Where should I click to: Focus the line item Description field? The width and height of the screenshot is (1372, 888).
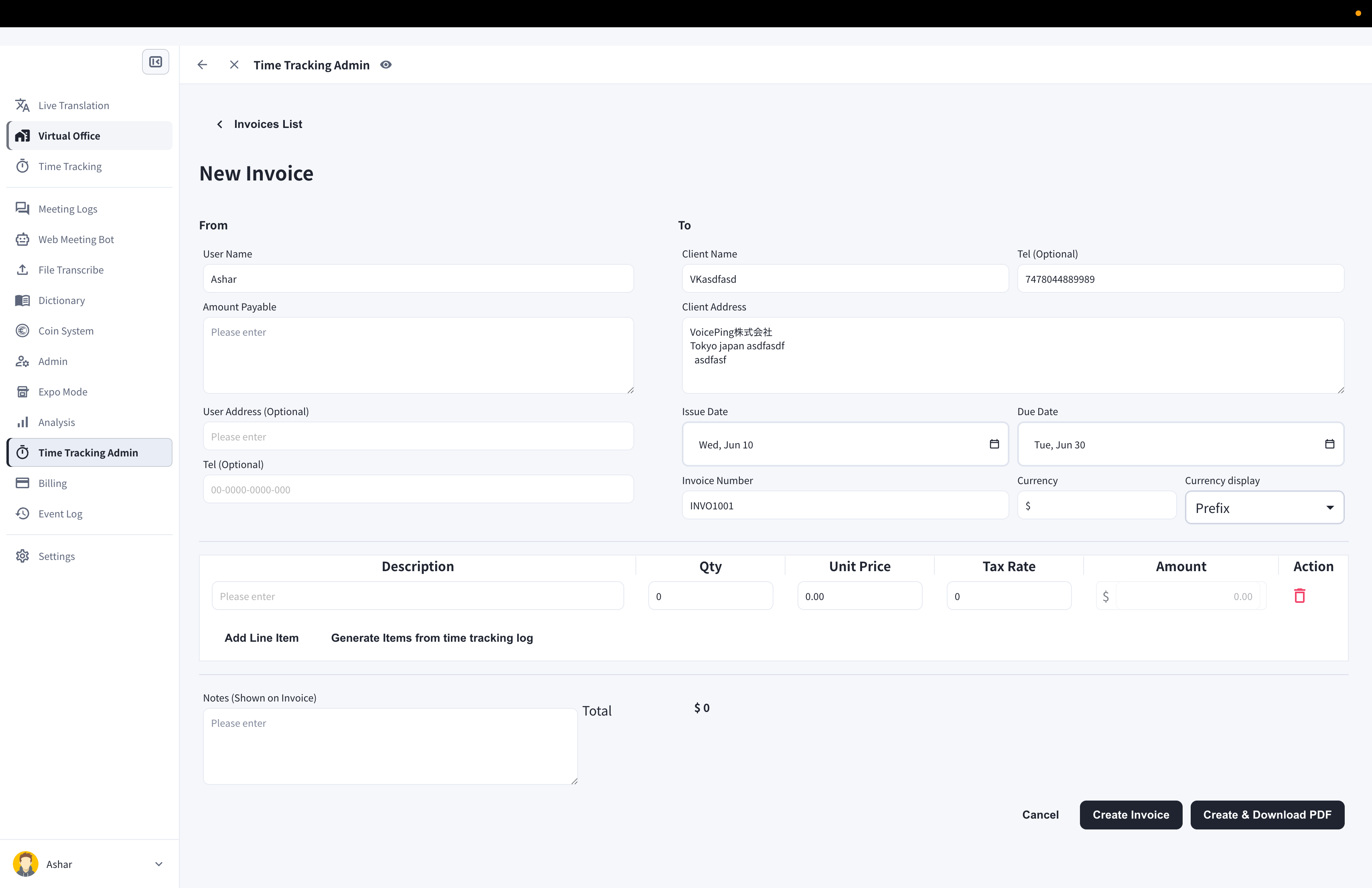coord(417,596)
